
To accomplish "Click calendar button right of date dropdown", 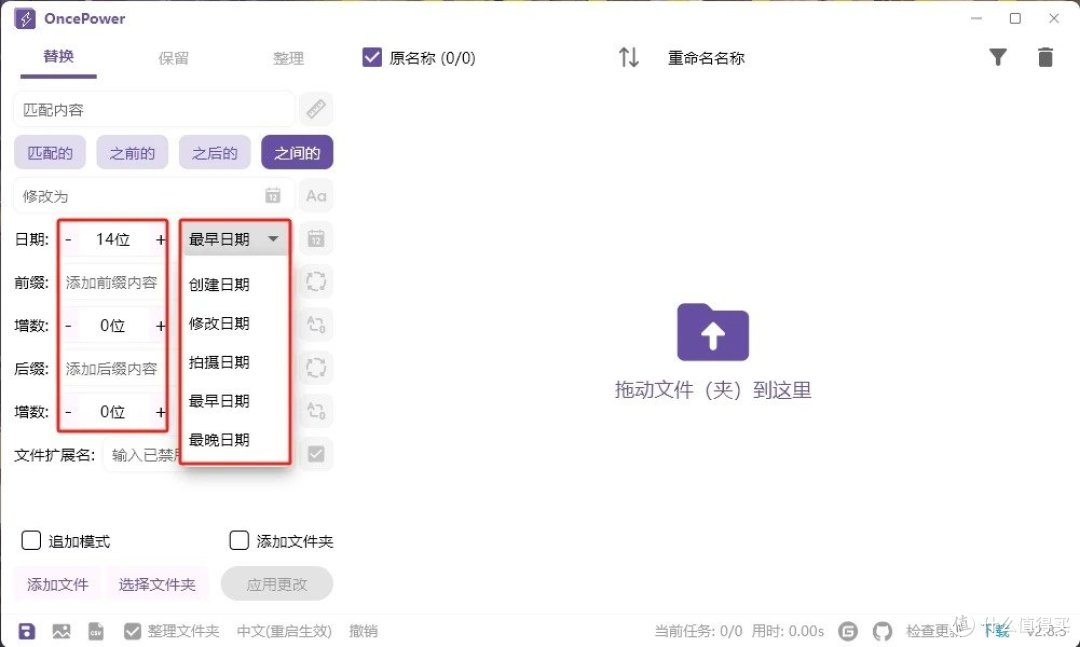I will coord(315,239).
